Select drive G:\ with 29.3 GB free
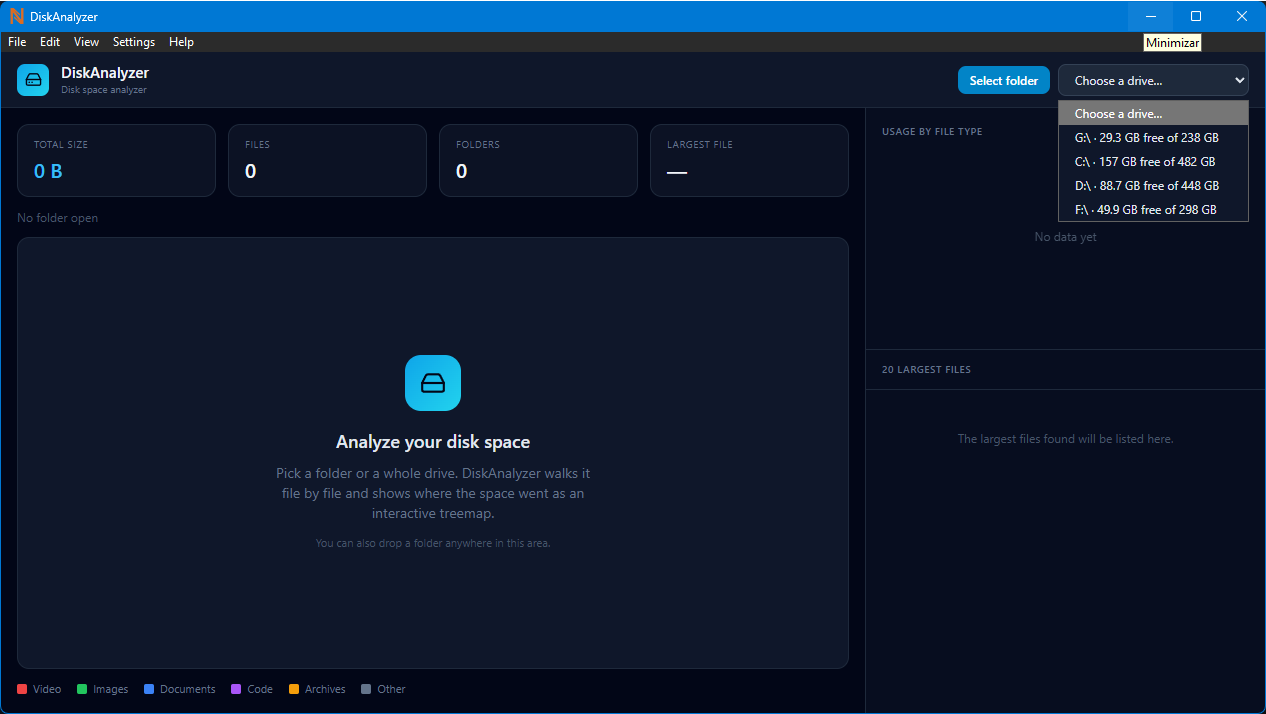This screenshot has height=714, width=1266. coord(1153,137)
